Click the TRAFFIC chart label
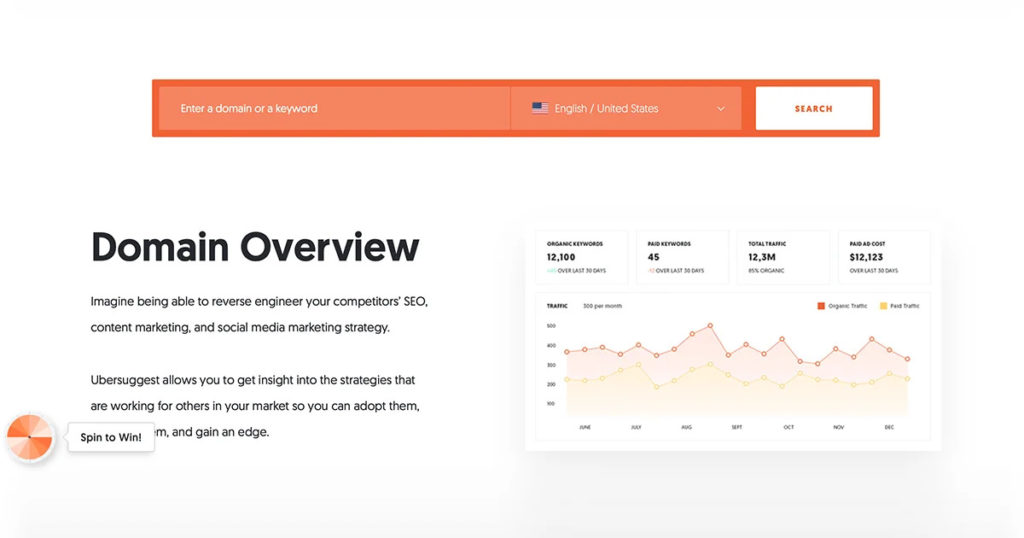The height and width of the screenshot is (538, 1024). pyautogui.click(x=557, y=306)
